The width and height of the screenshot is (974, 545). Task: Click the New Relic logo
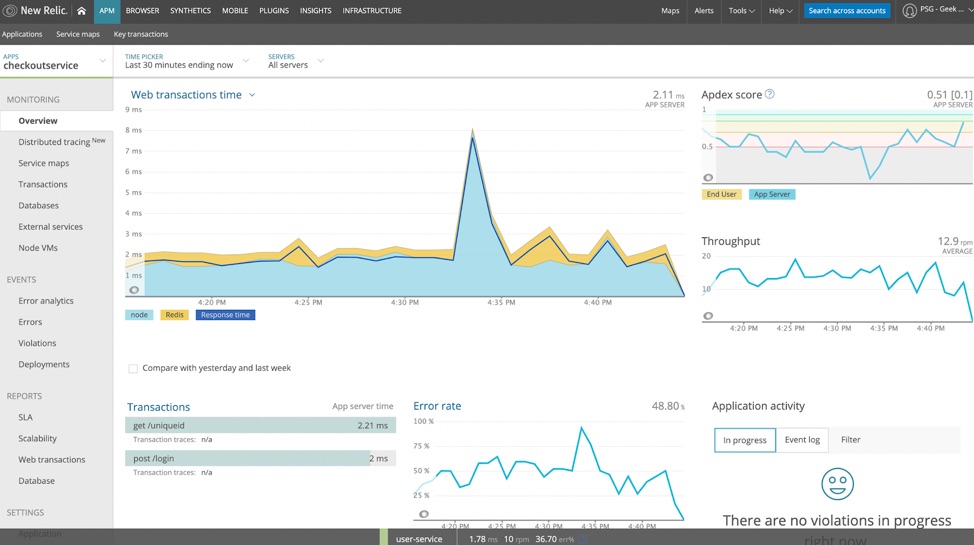pos(35,11)
